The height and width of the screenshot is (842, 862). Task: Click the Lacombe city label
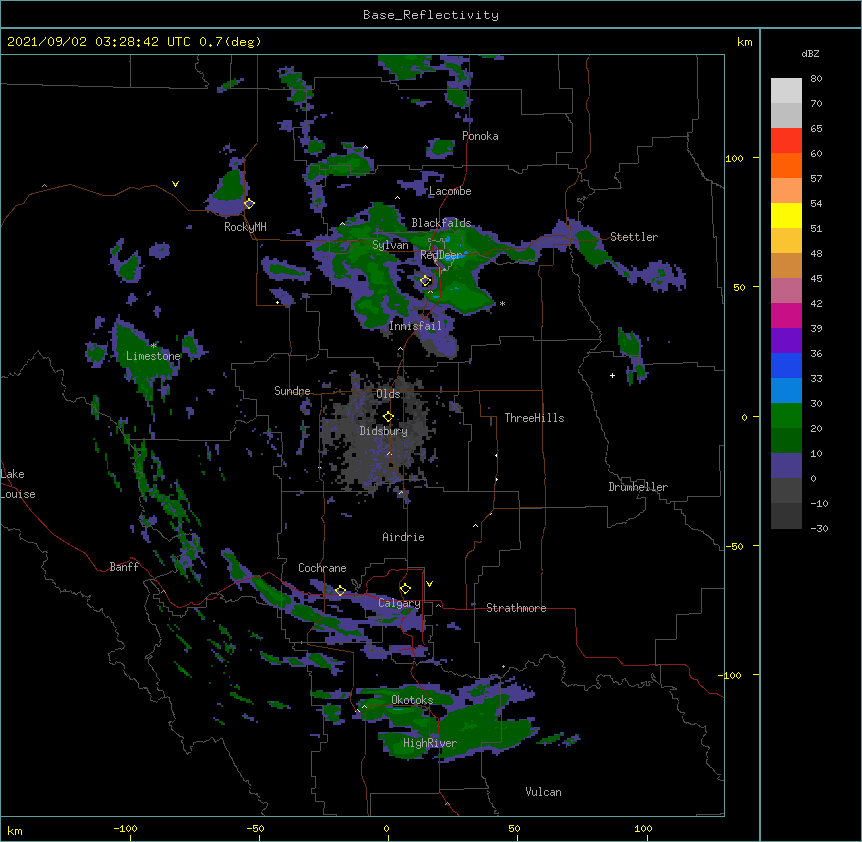[450, 191]
